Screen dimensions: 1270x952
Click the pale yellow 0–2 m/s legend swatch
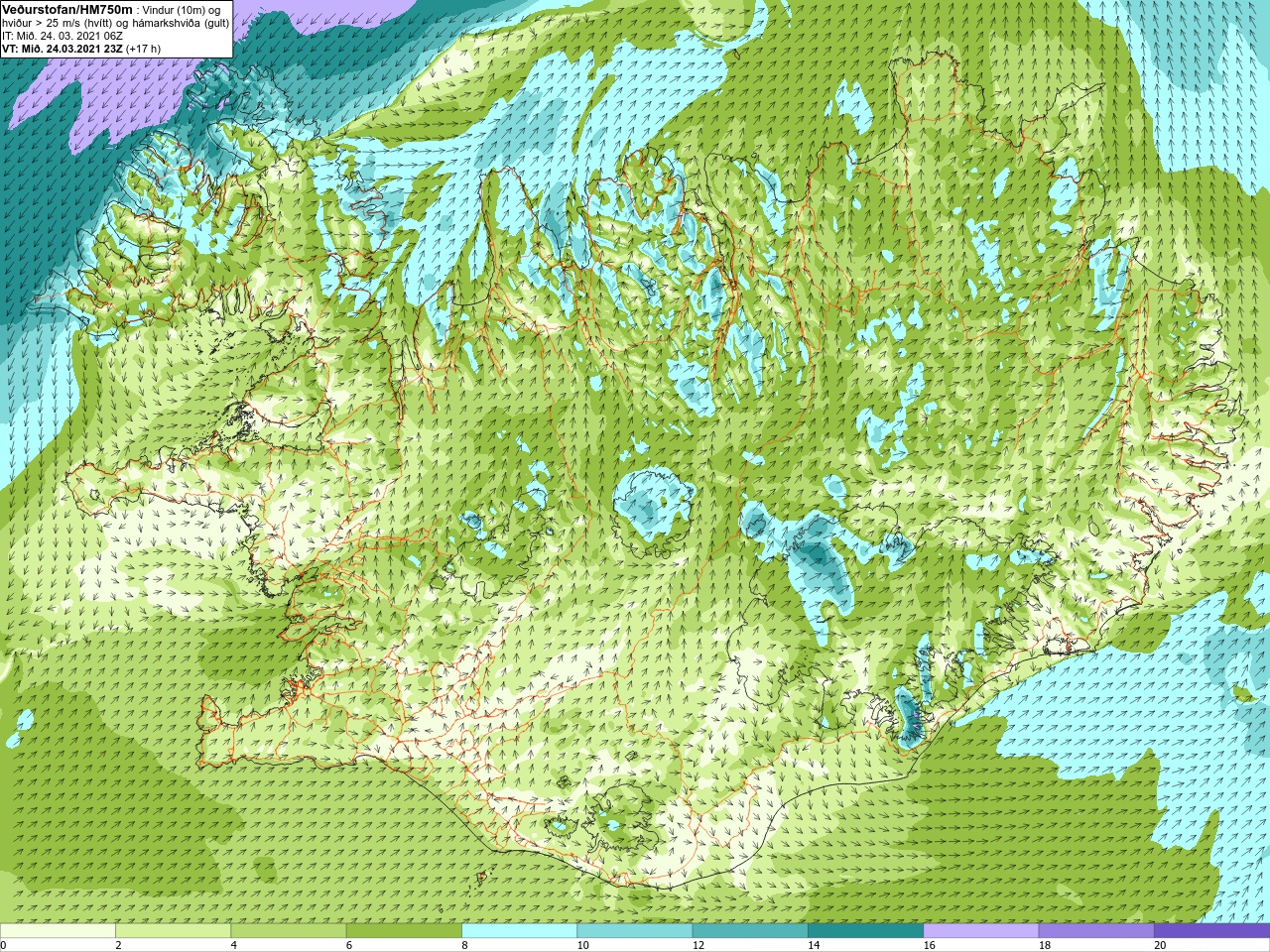[x=58, y=930]
